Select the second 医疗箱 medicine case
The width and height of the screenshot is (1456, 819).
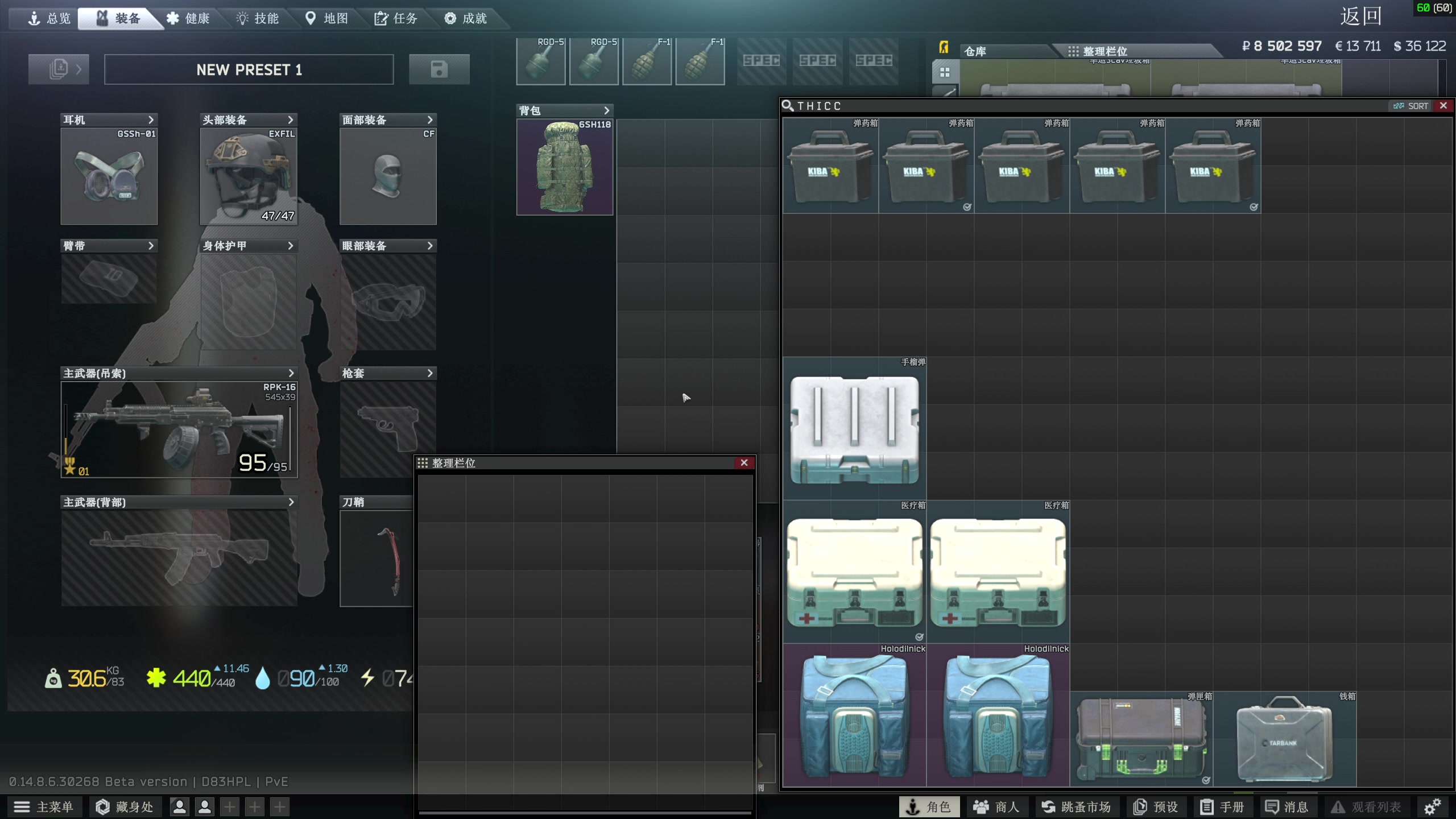[998, 572]
